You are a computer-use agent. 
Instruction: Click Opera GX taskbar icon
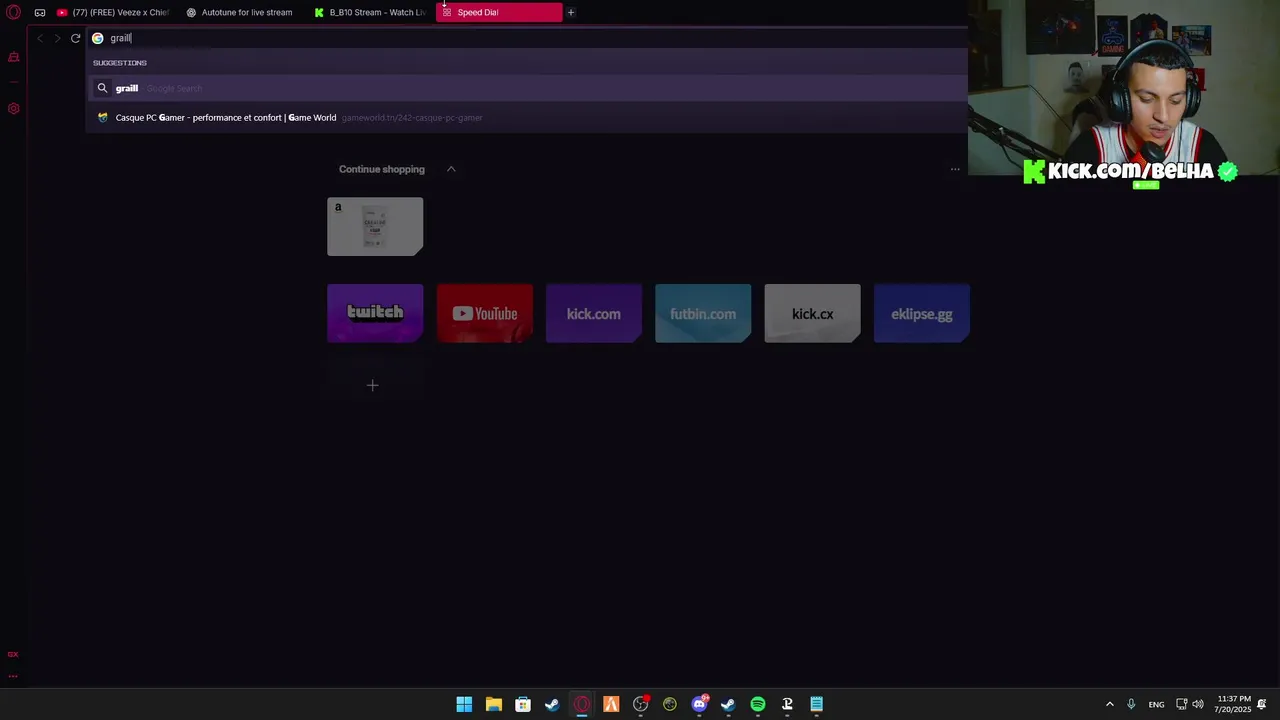click(x=582, y=704)
